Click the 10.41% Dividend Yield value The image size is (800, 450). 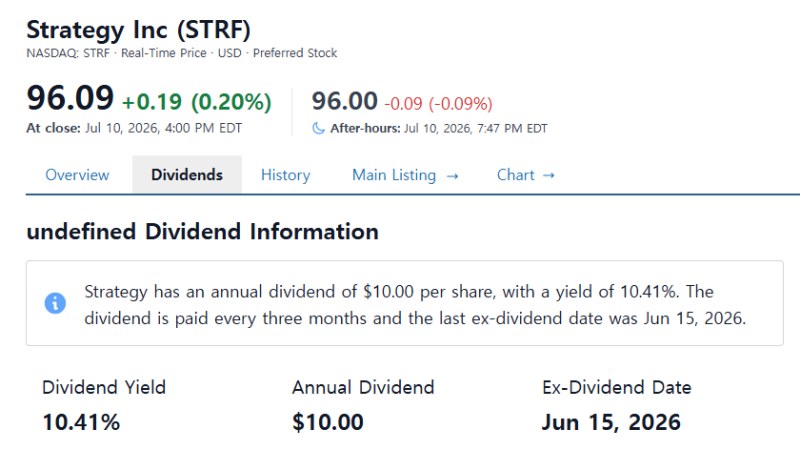pos(81,422)
